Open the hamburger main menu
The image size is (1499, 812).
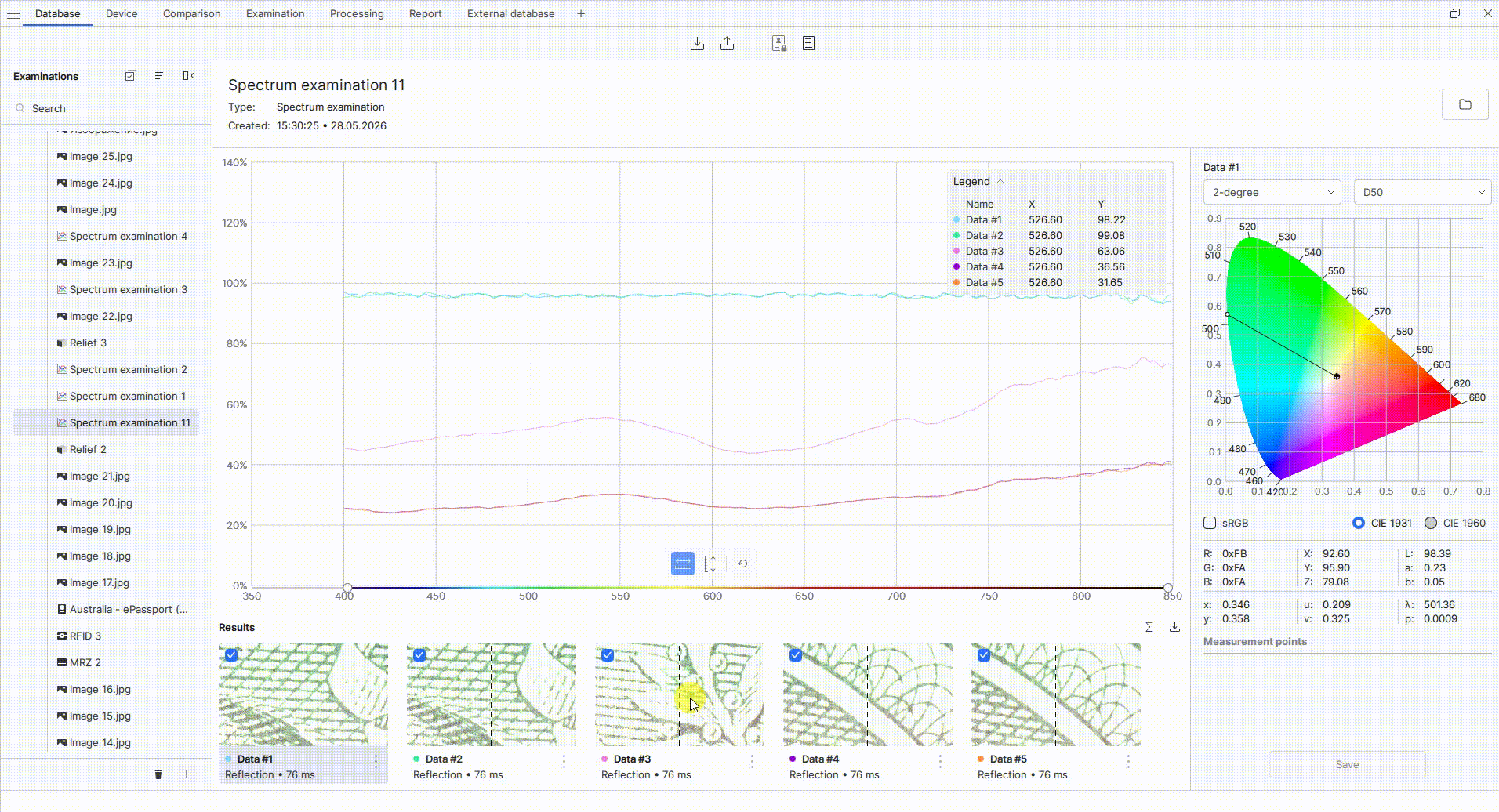13,13
